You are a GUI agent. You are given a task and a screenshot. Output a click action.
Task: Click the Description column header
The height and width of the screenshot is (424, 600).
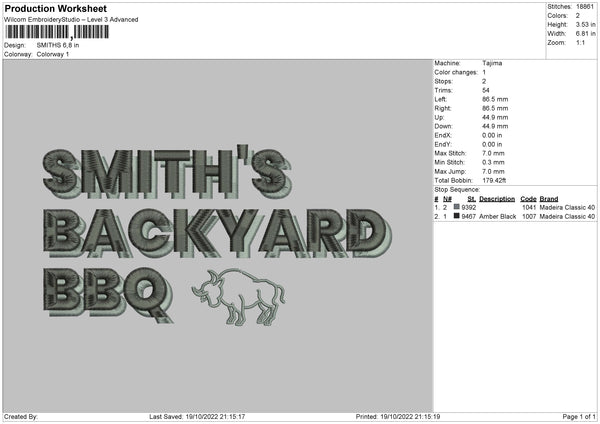[x=497, y=199]
